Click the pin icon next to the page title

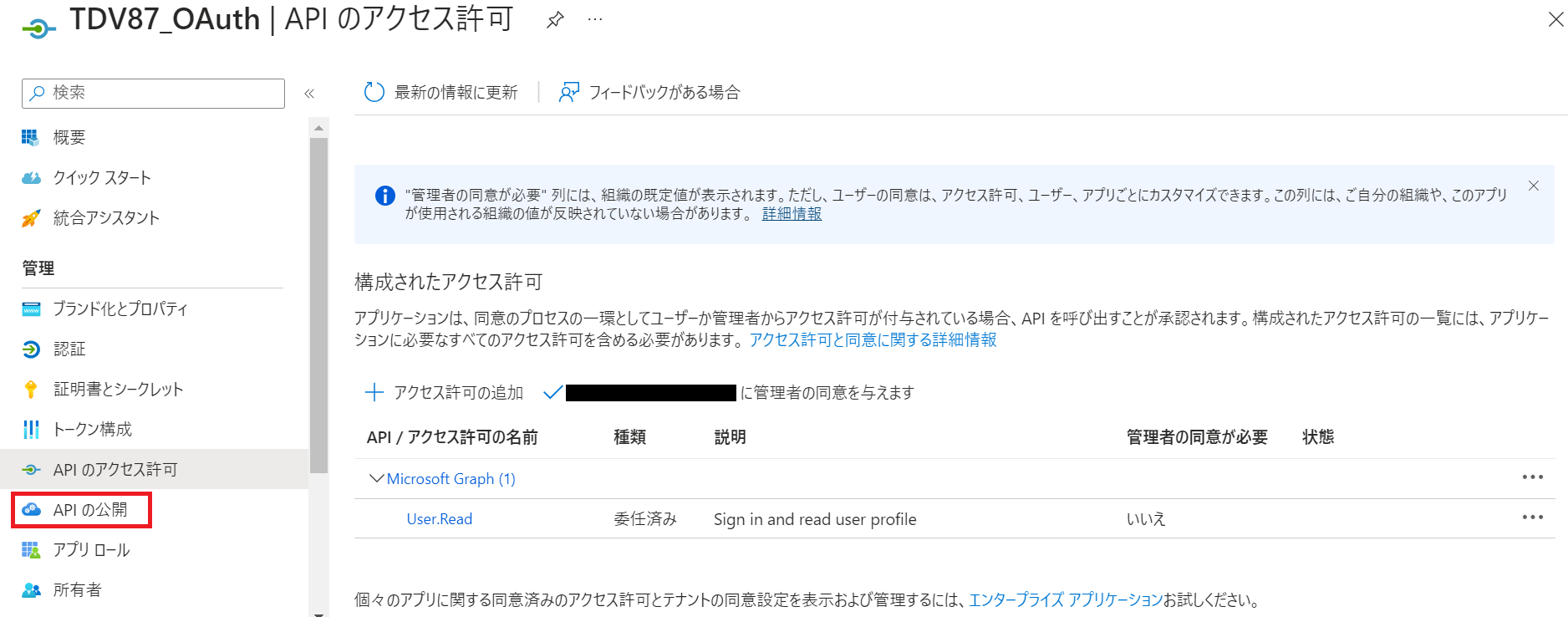tap(555, 20)
